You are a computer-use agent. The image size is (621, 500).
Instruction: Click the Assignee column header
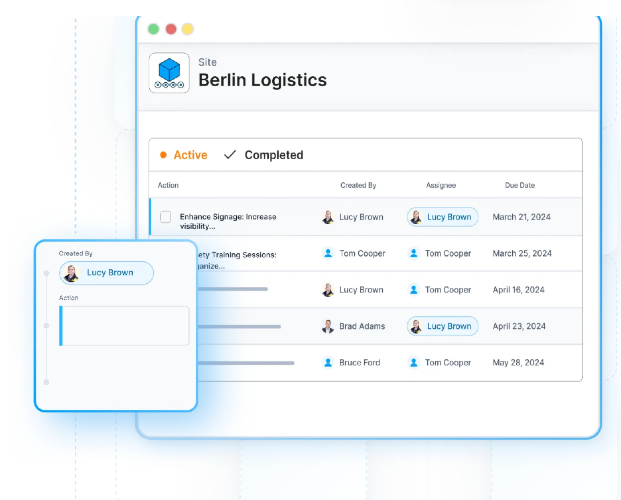click(441, 185)
